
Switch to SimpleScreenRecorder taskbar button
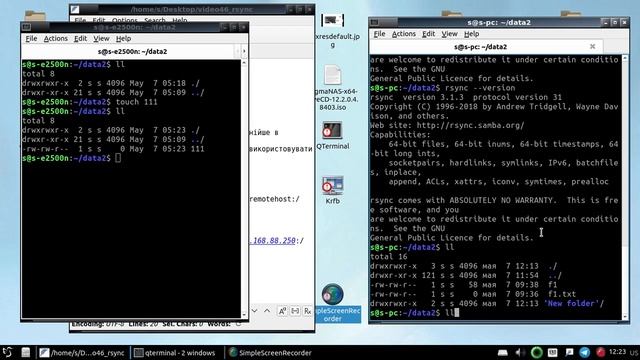(271, 353)
